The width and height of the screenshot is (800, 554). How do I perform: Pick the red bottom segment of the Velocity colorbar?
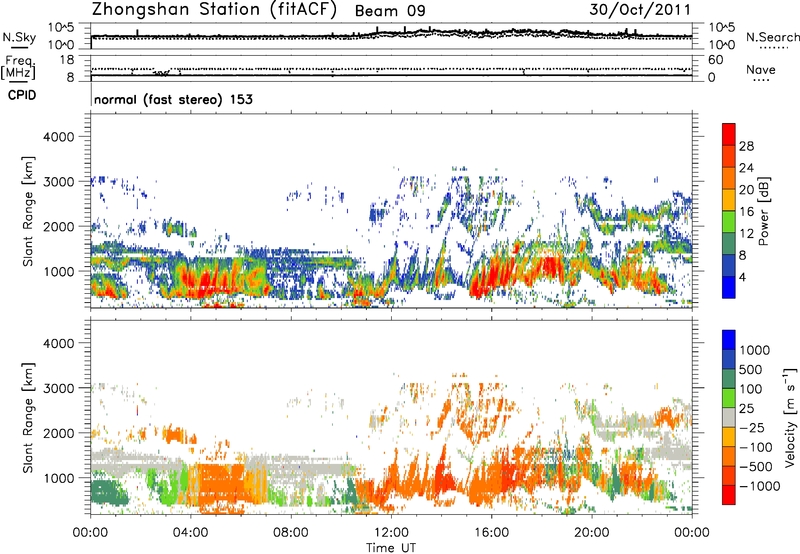(729, 495)
